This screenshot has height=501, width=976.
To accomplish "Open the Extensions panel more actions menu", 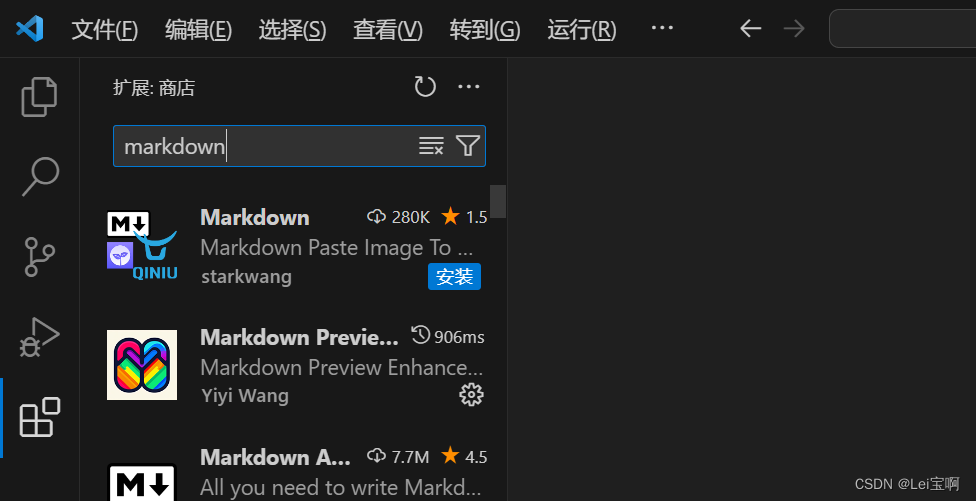I will [469, 87].
